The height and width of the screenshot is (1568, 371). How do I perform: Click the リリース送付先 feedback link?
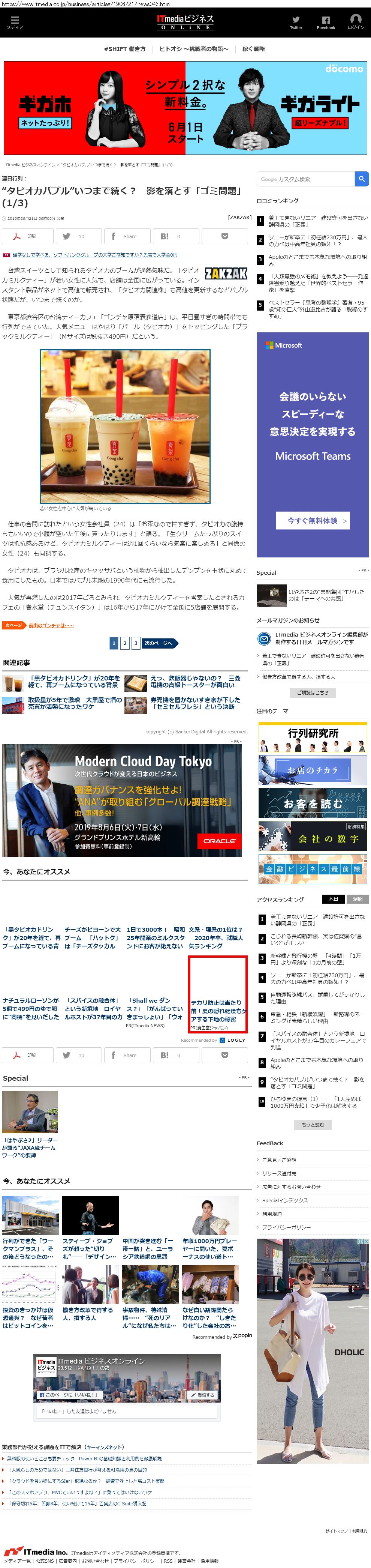pos(278,1174)
